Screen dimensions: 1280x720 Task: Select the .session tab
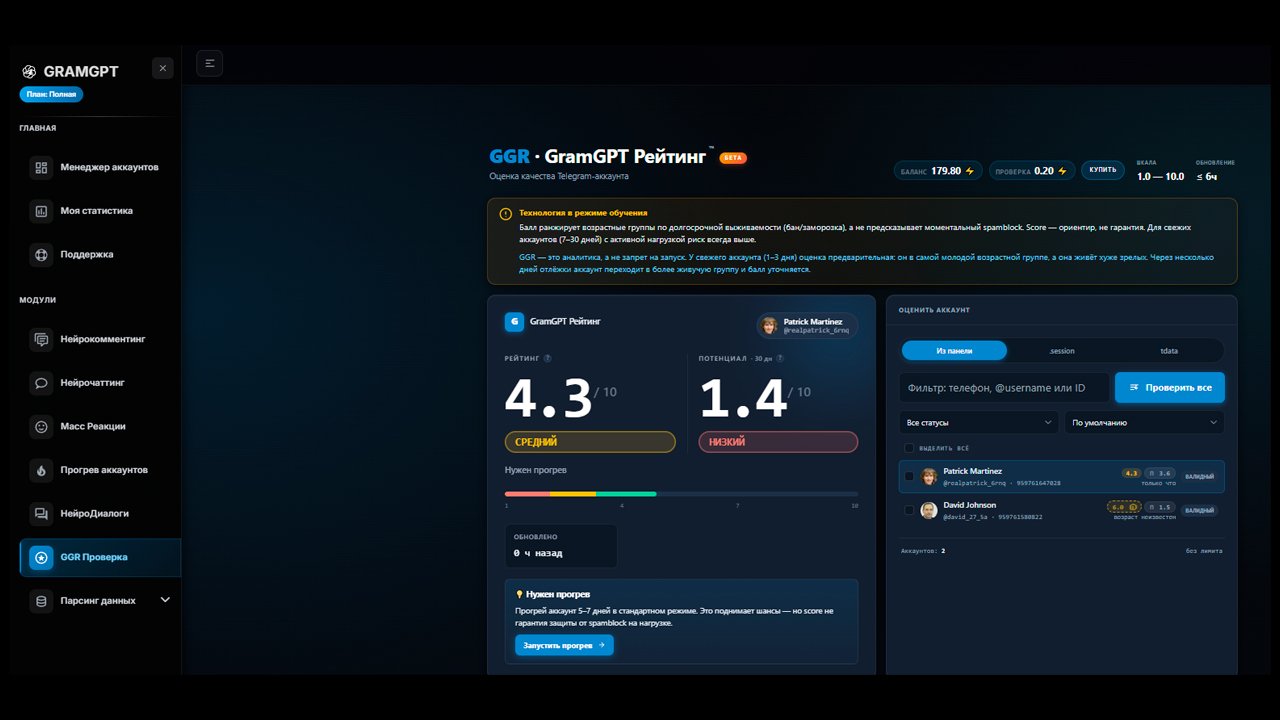1062,351
